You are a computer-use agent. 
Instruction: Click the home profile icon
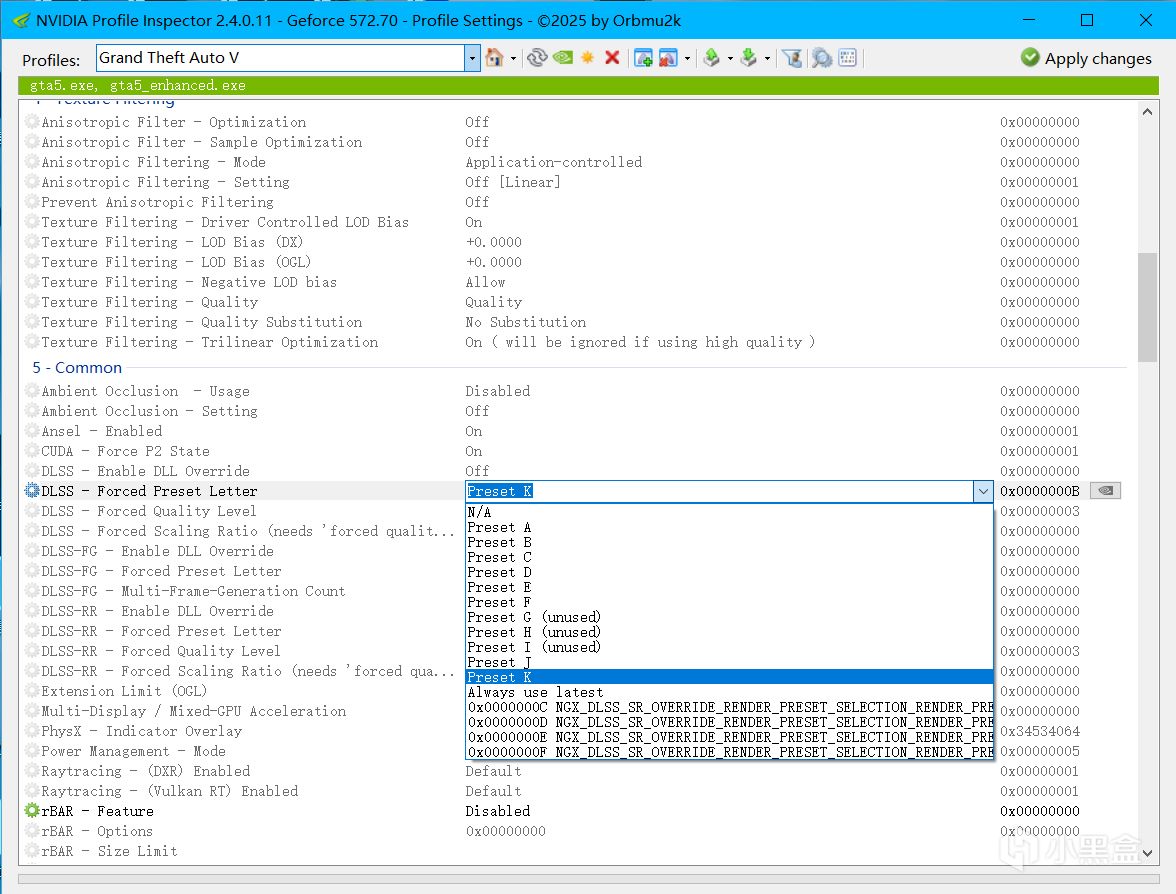point(494,59)
